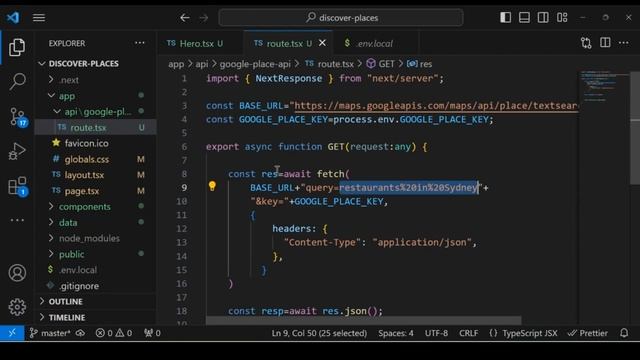Go forward with the right arrow
The height and width of the screenshot is (360, 640).
pos(203,18)
